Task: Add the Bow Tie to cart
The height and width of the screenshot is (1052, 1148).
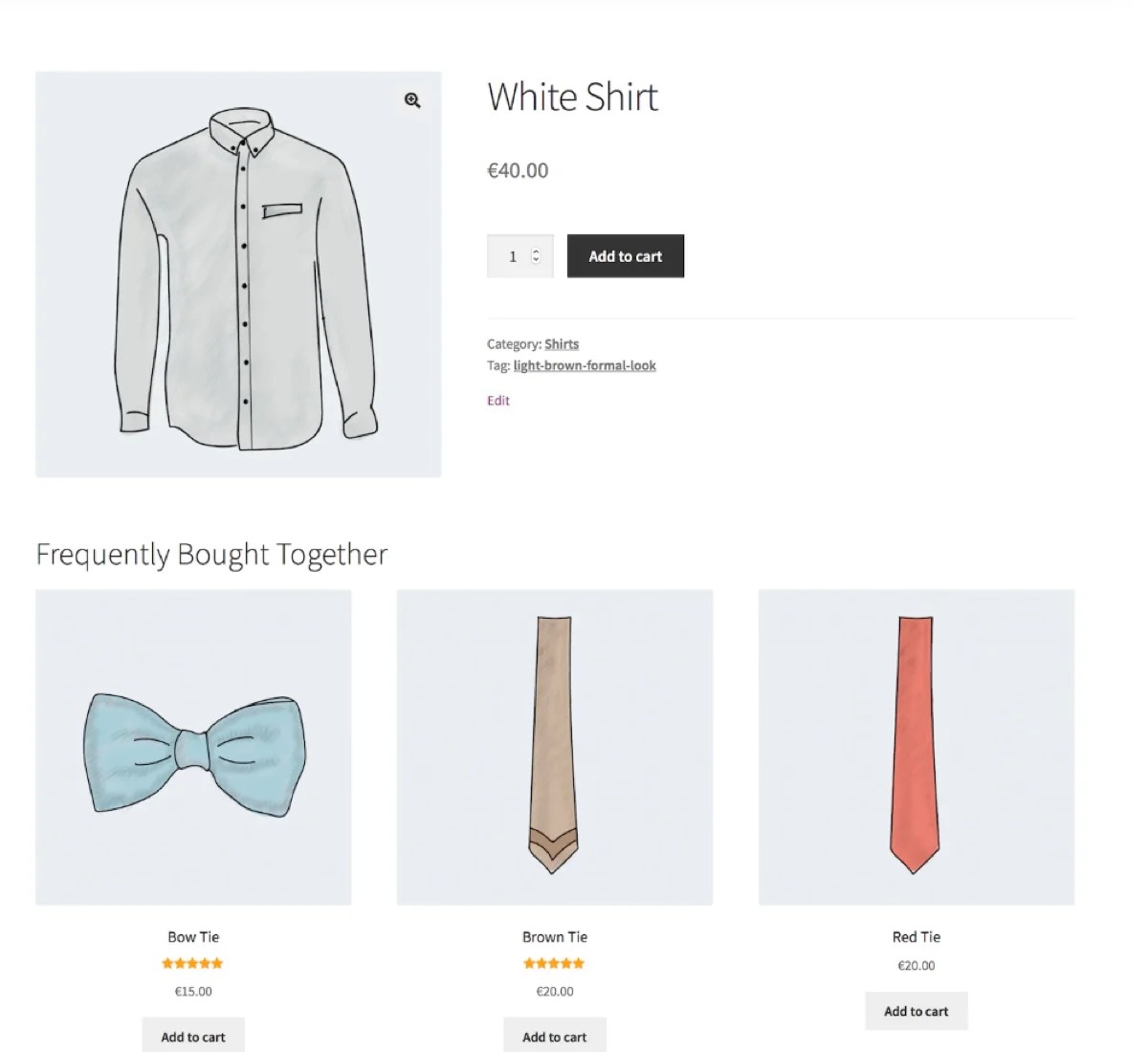Action: click(x=192, y=1036)
